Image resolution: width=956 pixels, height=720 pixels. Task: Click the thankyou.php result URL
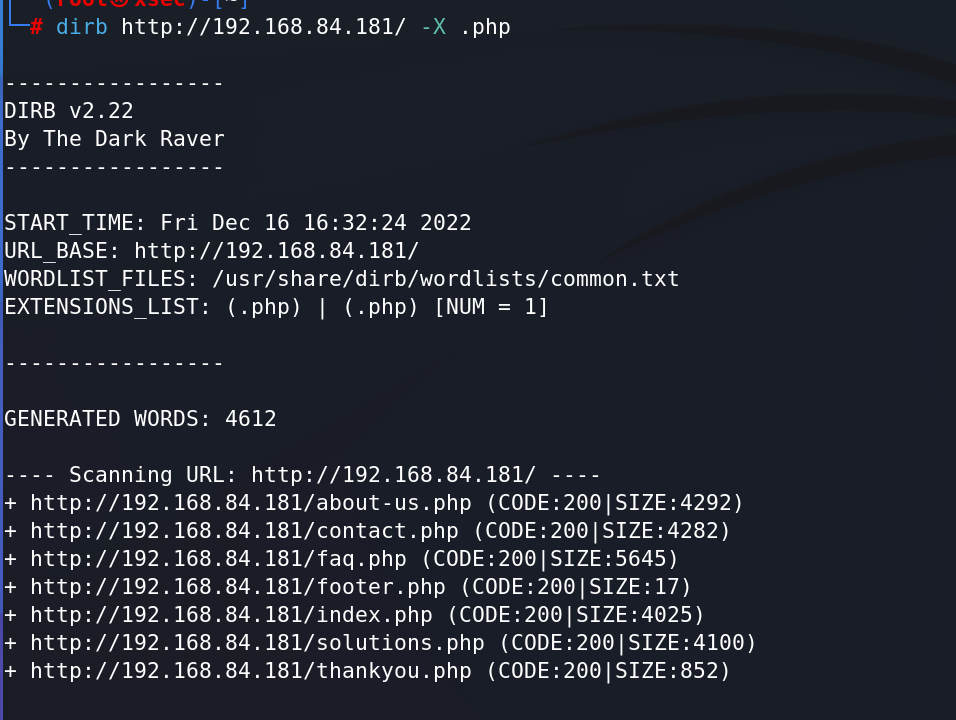pos(251,671)
